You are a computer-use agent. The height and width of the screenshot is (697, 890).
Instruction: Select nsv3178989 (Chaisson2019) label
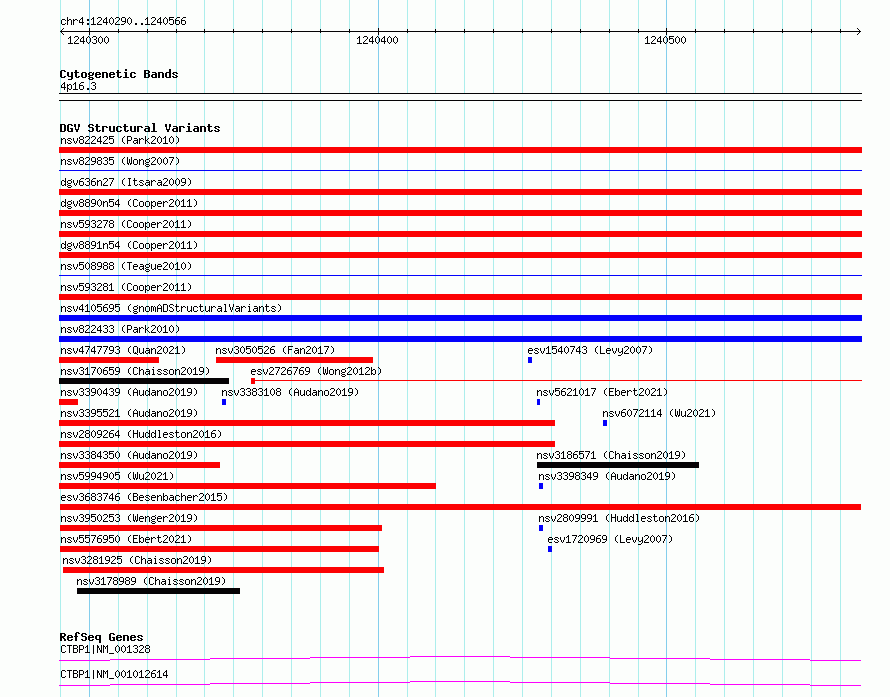tap(151, 581)
